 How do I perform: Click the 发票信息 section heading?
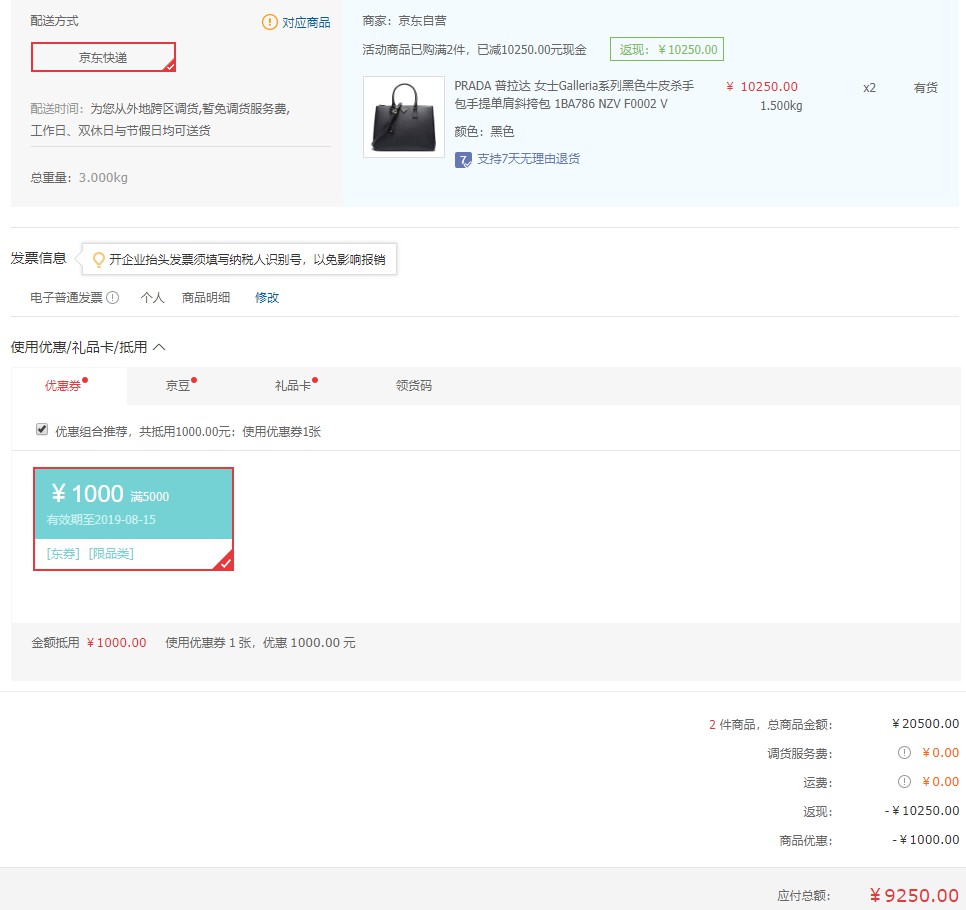38,258
